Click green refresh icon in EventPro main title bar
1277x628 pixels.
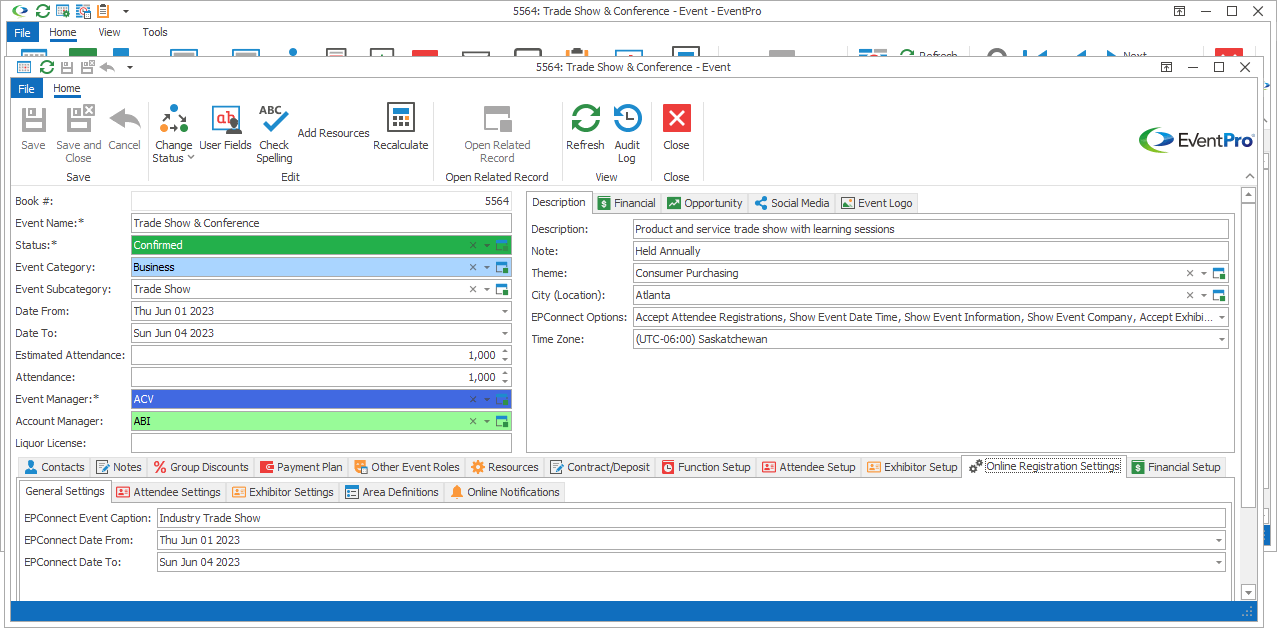click(42, 11)
